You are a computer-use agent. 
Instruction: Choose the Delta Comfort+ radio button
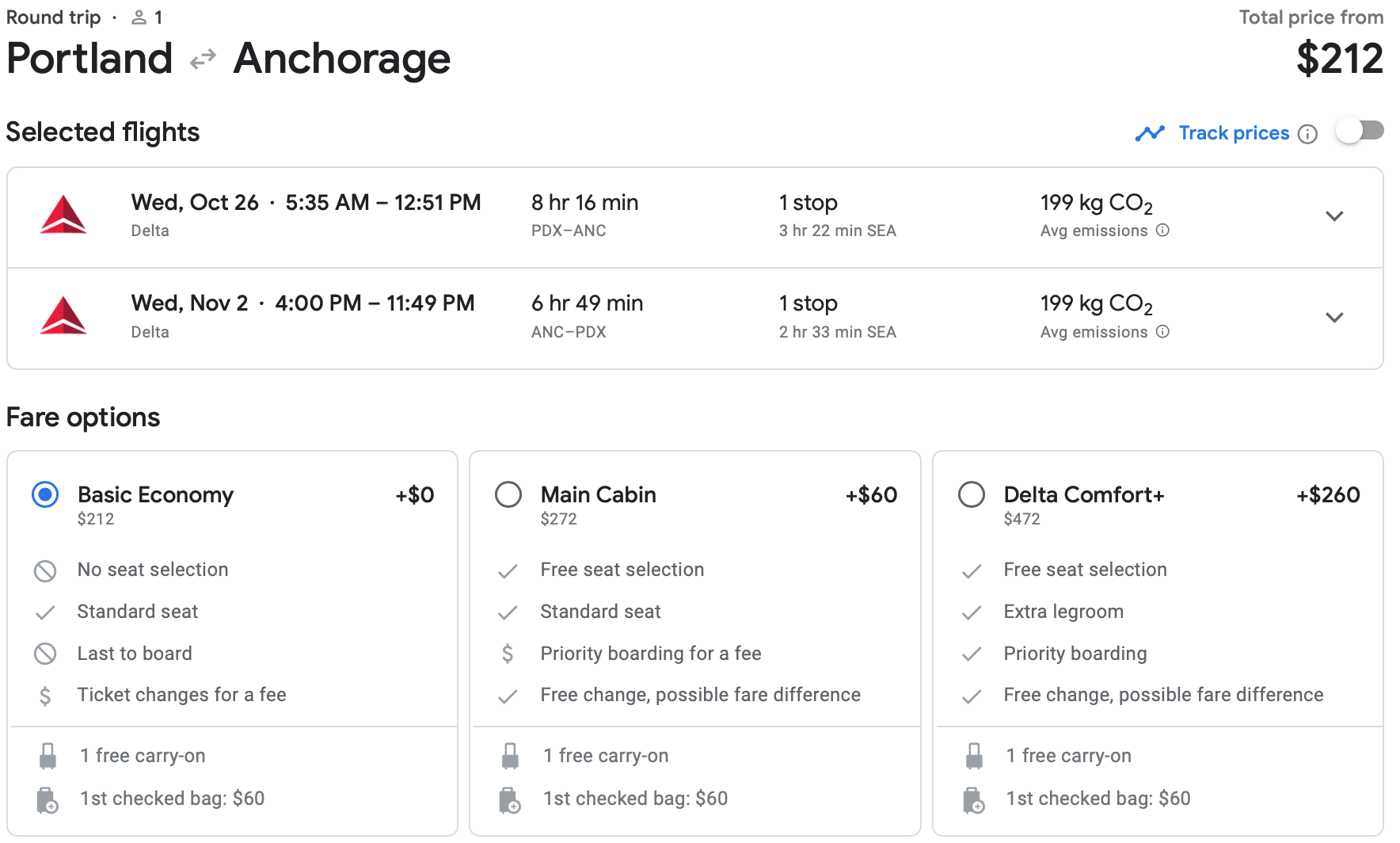972,495
